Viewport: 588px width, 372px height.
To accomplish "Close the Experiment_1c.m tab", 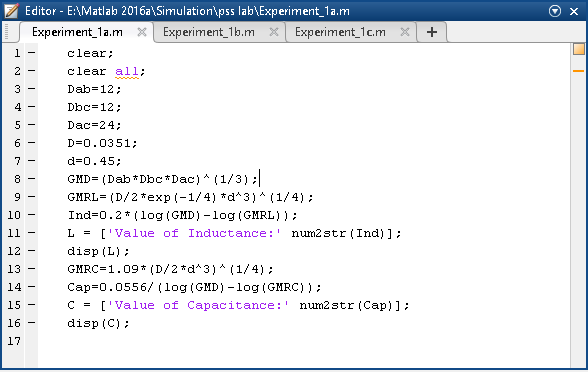I will click(405, 32).
